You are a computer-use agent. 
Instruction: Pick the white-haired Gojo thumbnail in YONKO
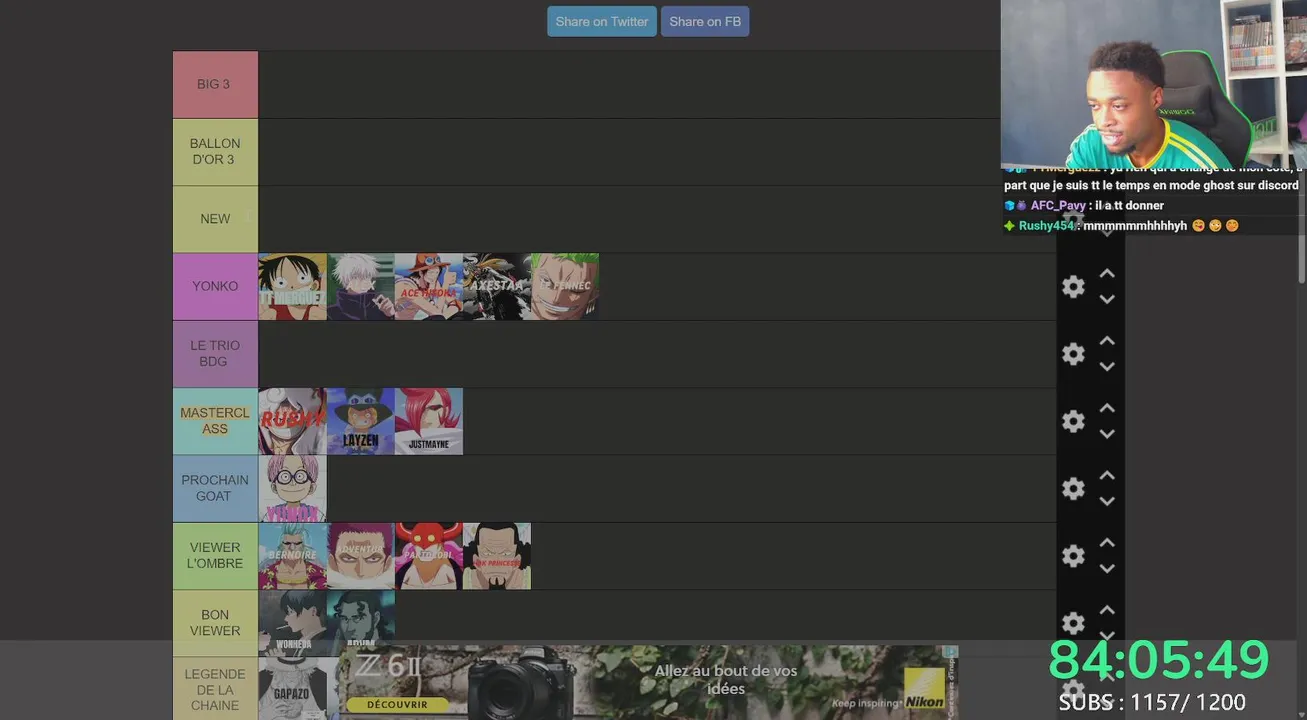coord(361,287)
